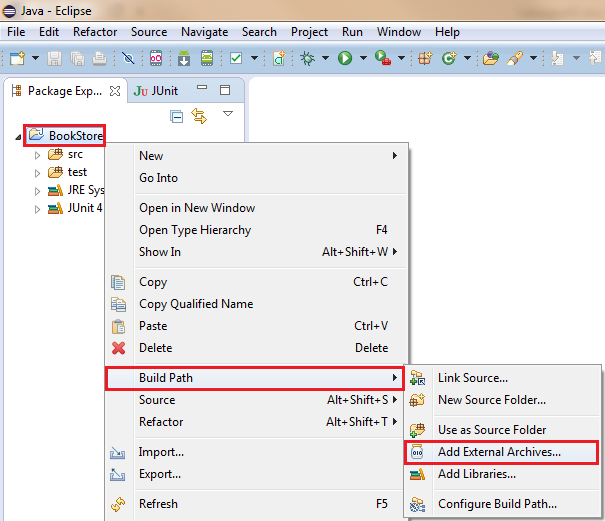
Task: Minimize the Package Explorer view
Action: coord(202,87)
